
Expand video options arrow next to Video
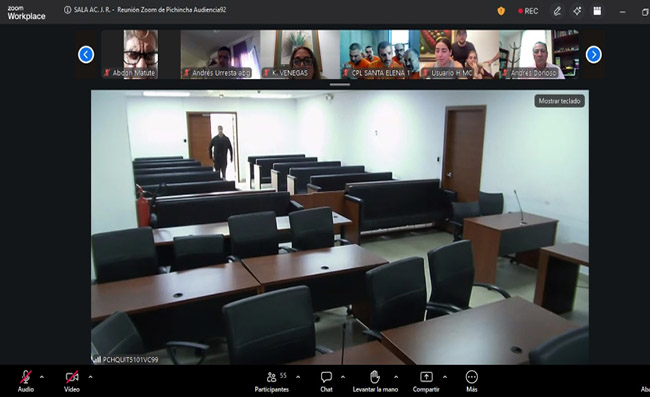tap(90, 377)
